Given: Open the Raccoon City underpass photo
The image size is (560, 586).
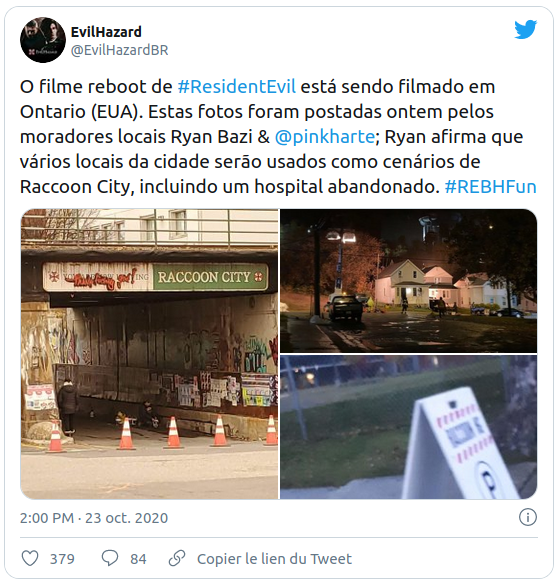Looking at the screenshot, I should tap(150, 354).
